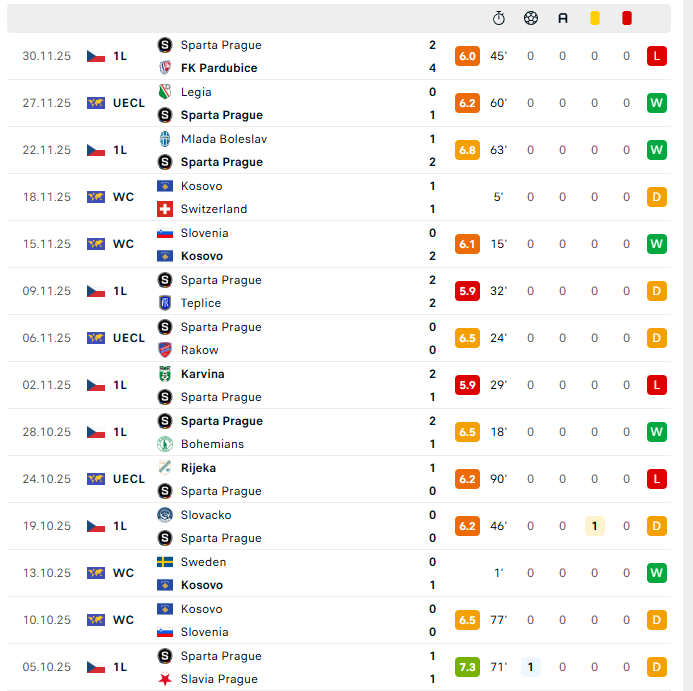The height and width of the screenshot is (691, 693).
Task: Select the 13.10.25 match date
Action: coord(47,573)
